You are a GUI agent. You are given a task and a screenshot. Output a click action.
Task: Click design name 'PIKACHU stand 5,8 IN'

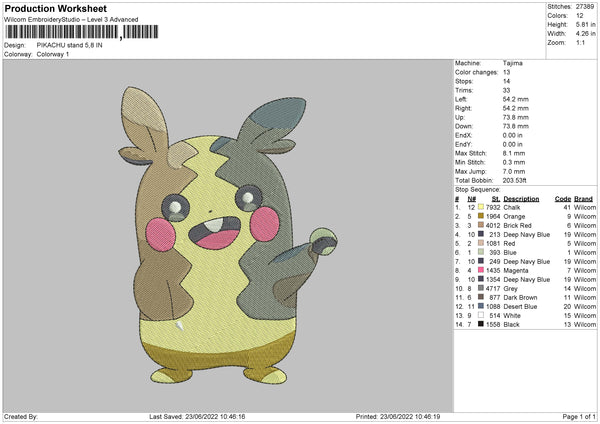click(x=70, y=45)
